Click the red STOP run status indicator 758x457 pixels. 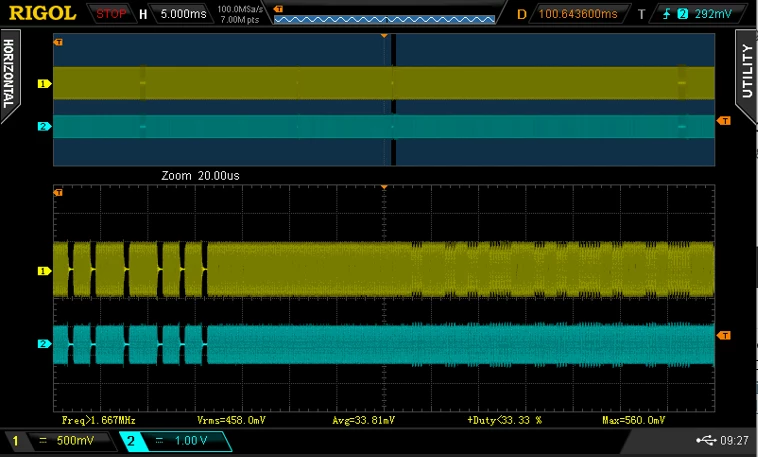tap(111, 14)
